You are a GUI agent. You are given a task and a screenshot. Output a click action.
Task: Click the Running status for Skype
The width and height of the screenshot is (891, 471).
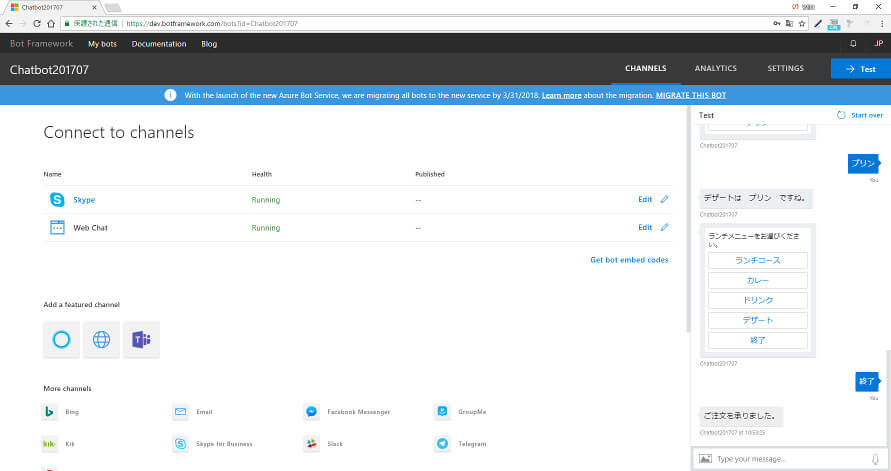tap(266, 200)
